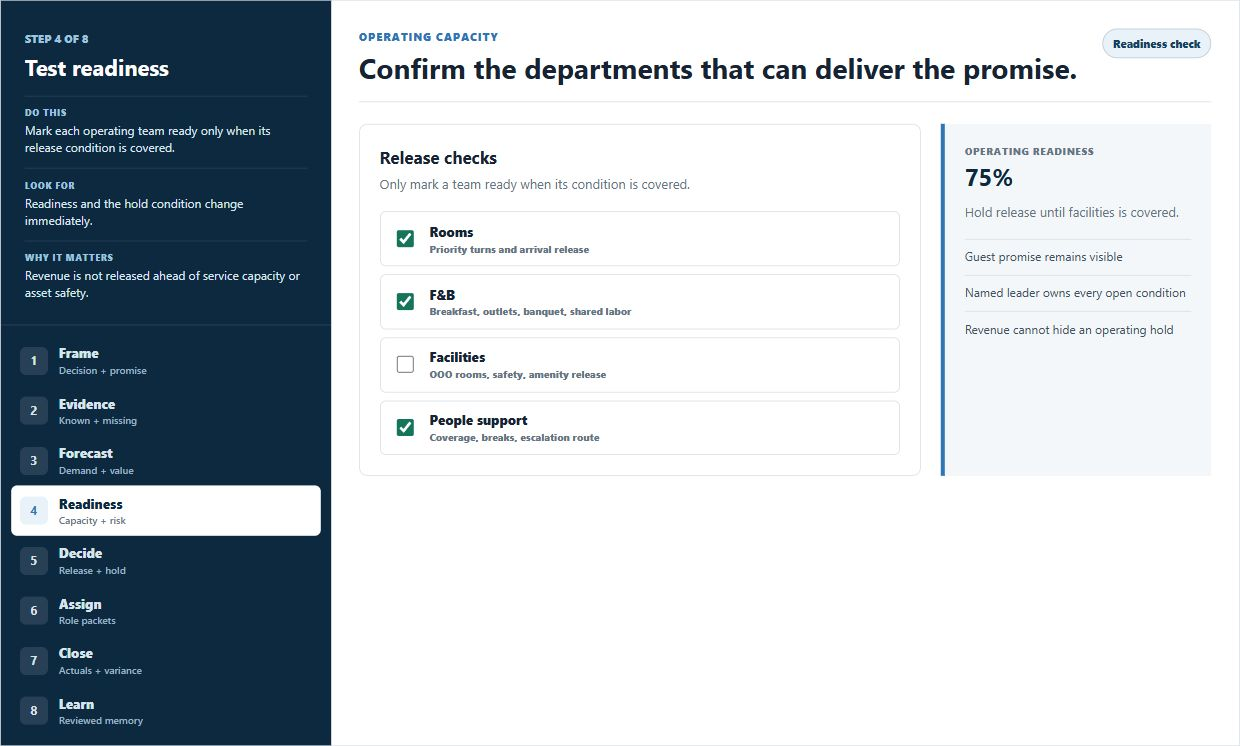Select the Forecast step
This screenshot has width=1240, height=746.
pos(166,461)
